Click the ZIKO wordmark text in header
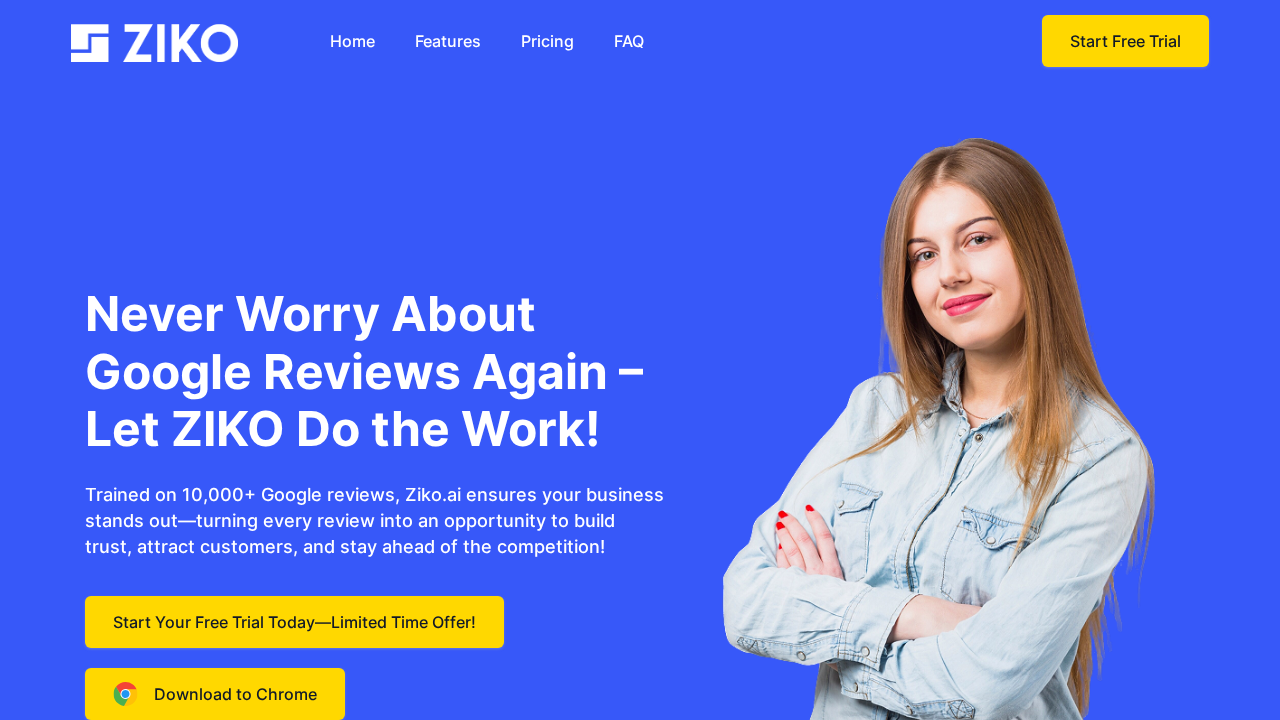 click(x=181, y=43)
